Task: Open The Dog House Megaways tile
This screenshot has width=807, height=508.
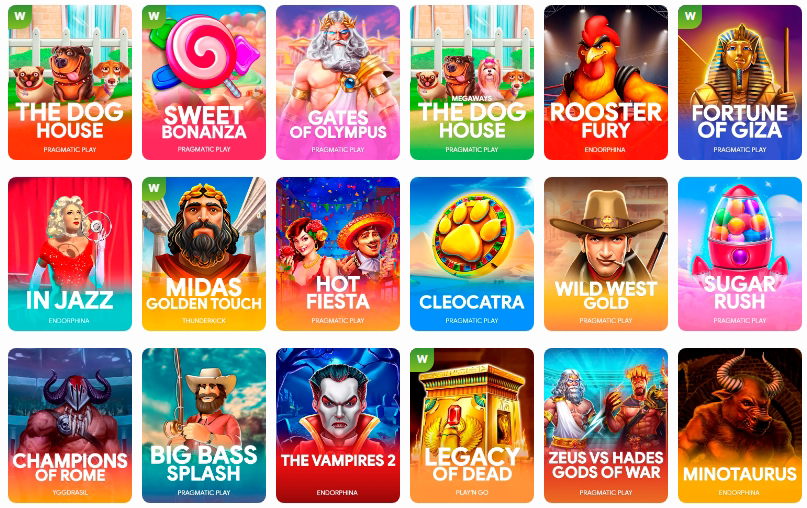Action: pyautogui.click(x=472, y=82)
